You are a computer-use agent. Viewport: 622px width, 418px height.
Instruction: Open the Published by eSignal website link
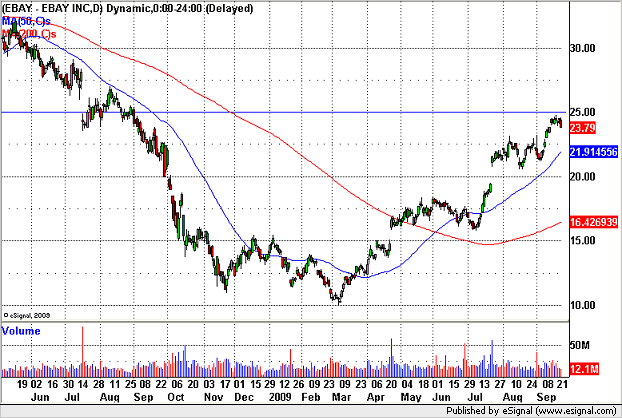pos(532,410)
